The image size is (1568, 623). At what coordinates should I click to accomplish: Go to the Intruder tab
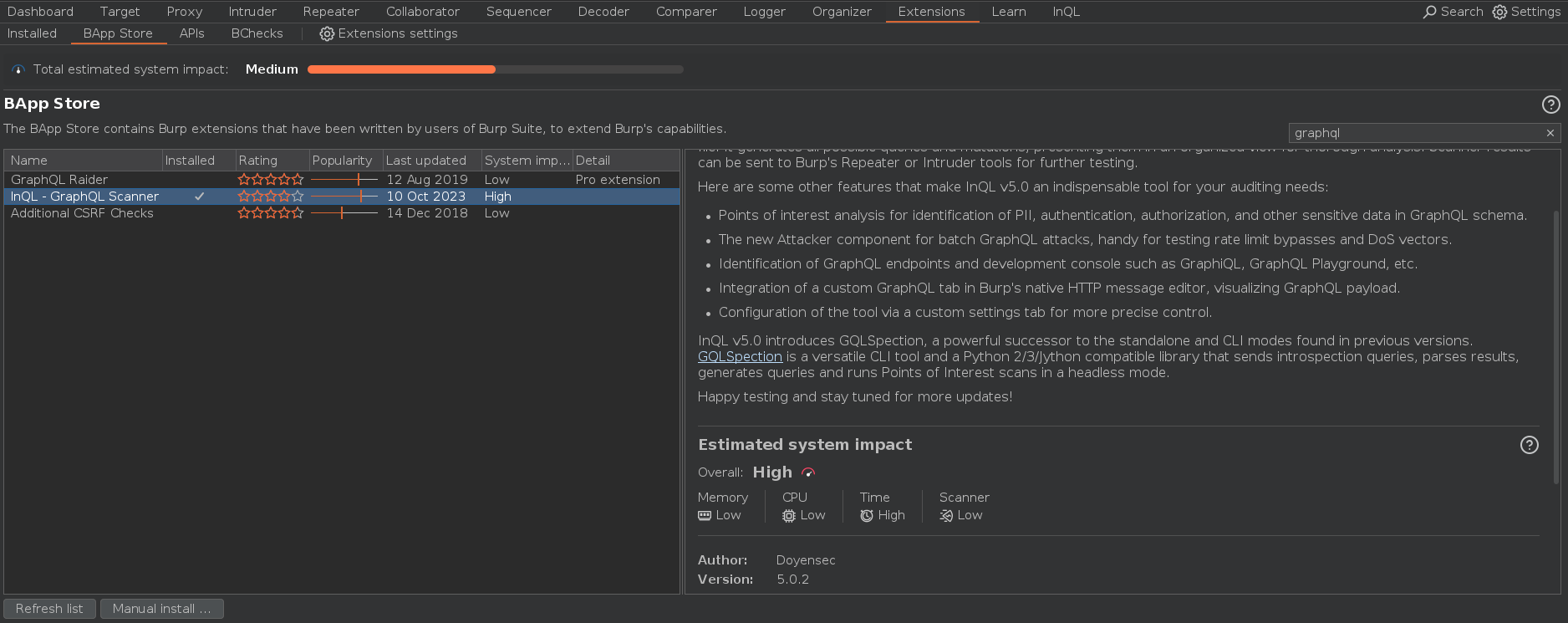click(x=252, y=12)
